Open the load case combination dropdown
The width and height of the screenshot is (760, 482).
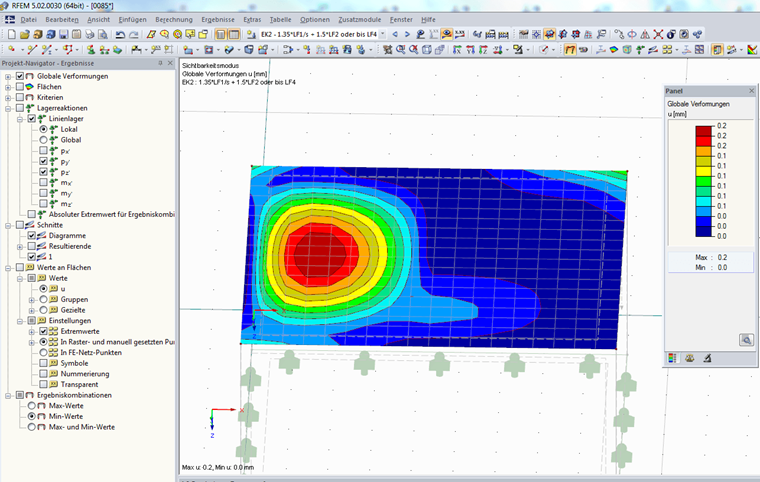pos(382,34)
